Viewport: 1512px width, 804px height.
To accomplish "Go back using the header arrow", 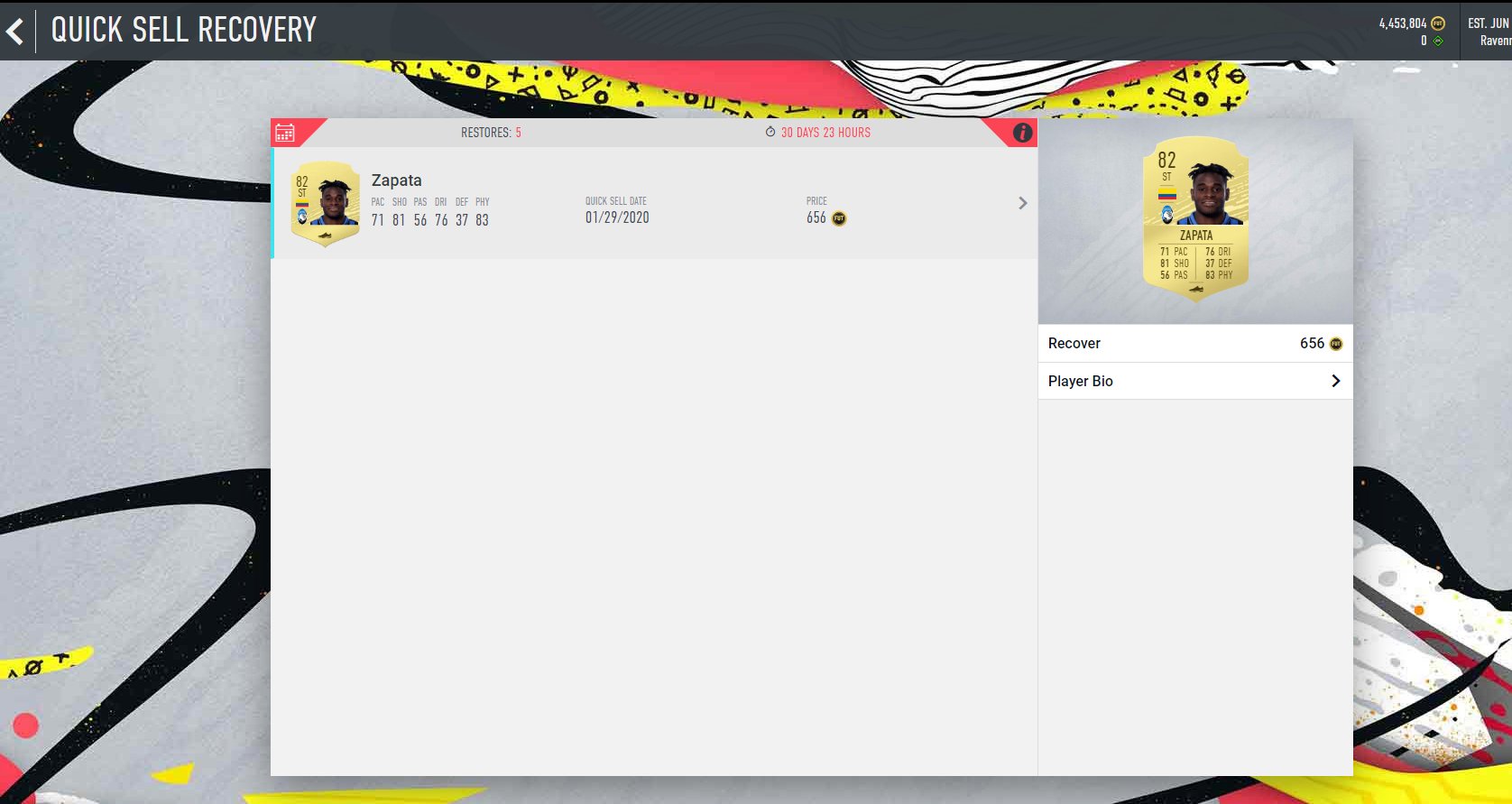I will tap(14, 32).
